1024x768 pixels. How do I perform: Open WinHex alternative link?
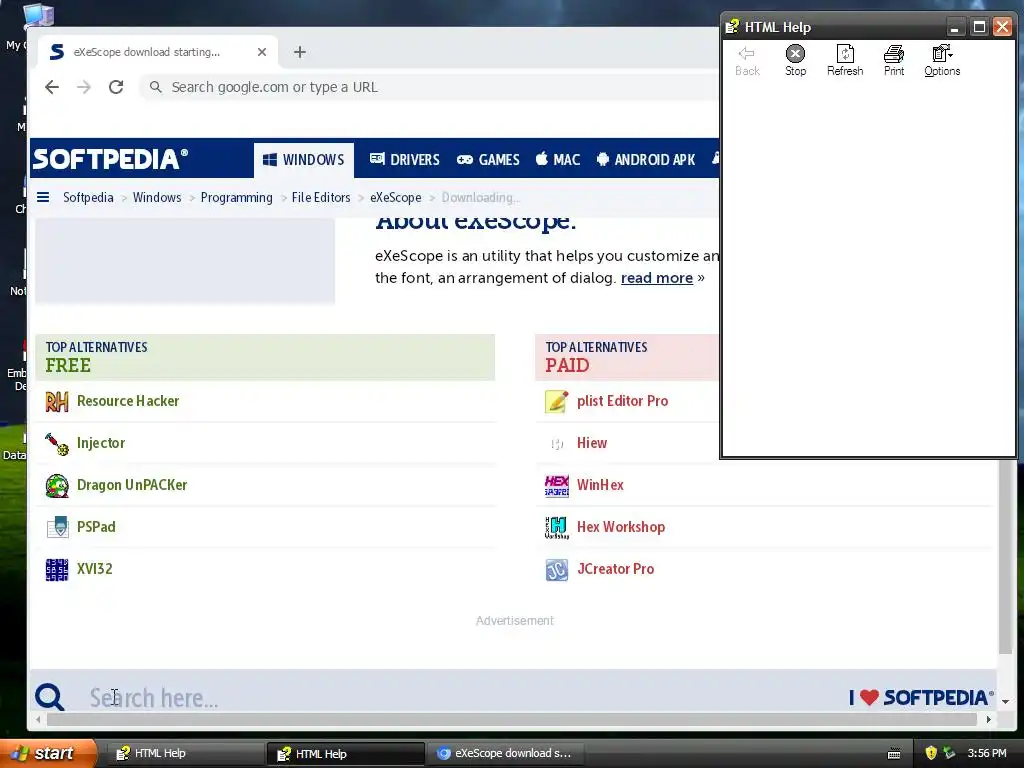pos(600,485)
